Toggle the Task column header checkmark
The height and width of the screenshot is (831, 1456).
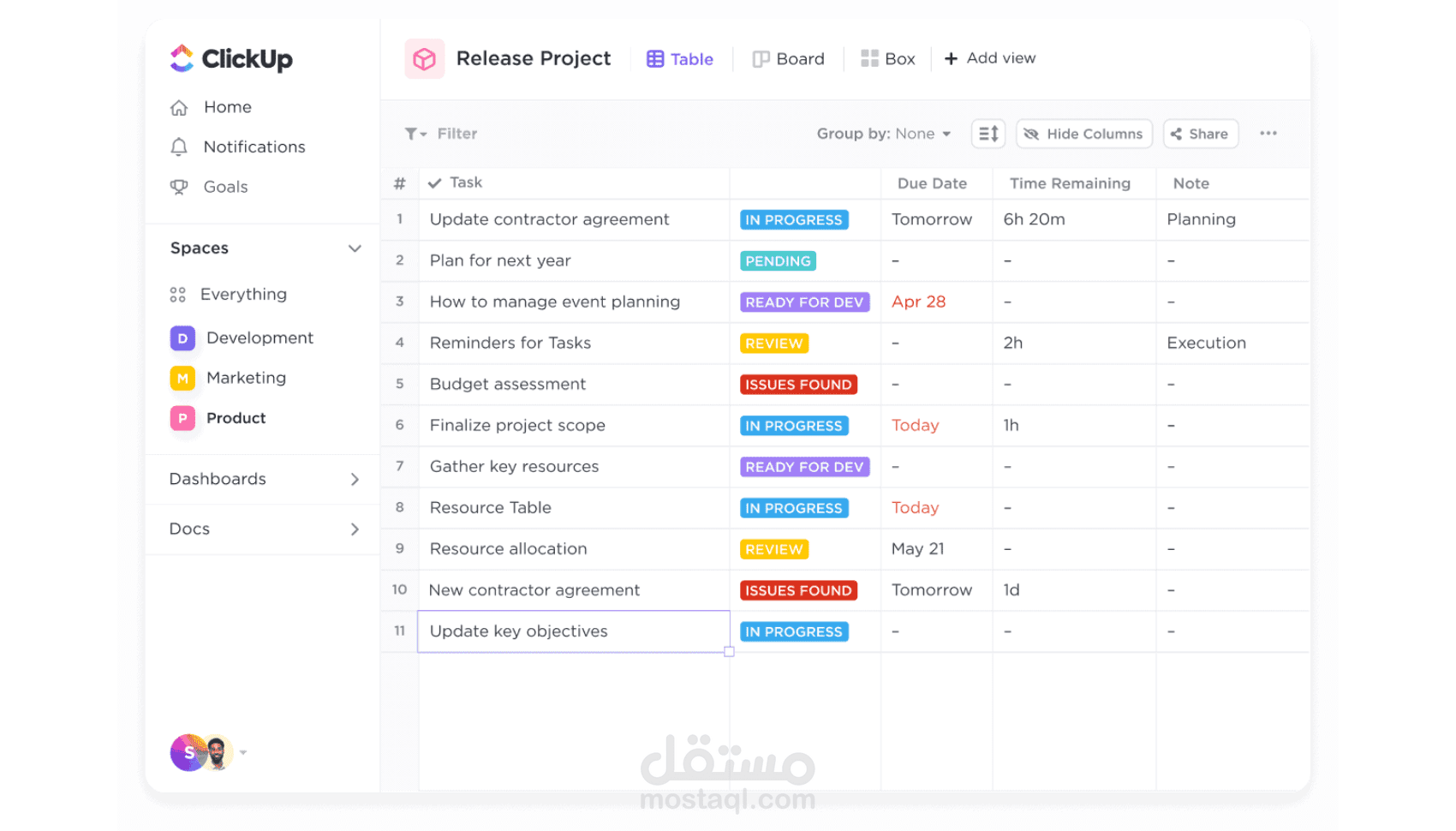pos(435,183)
